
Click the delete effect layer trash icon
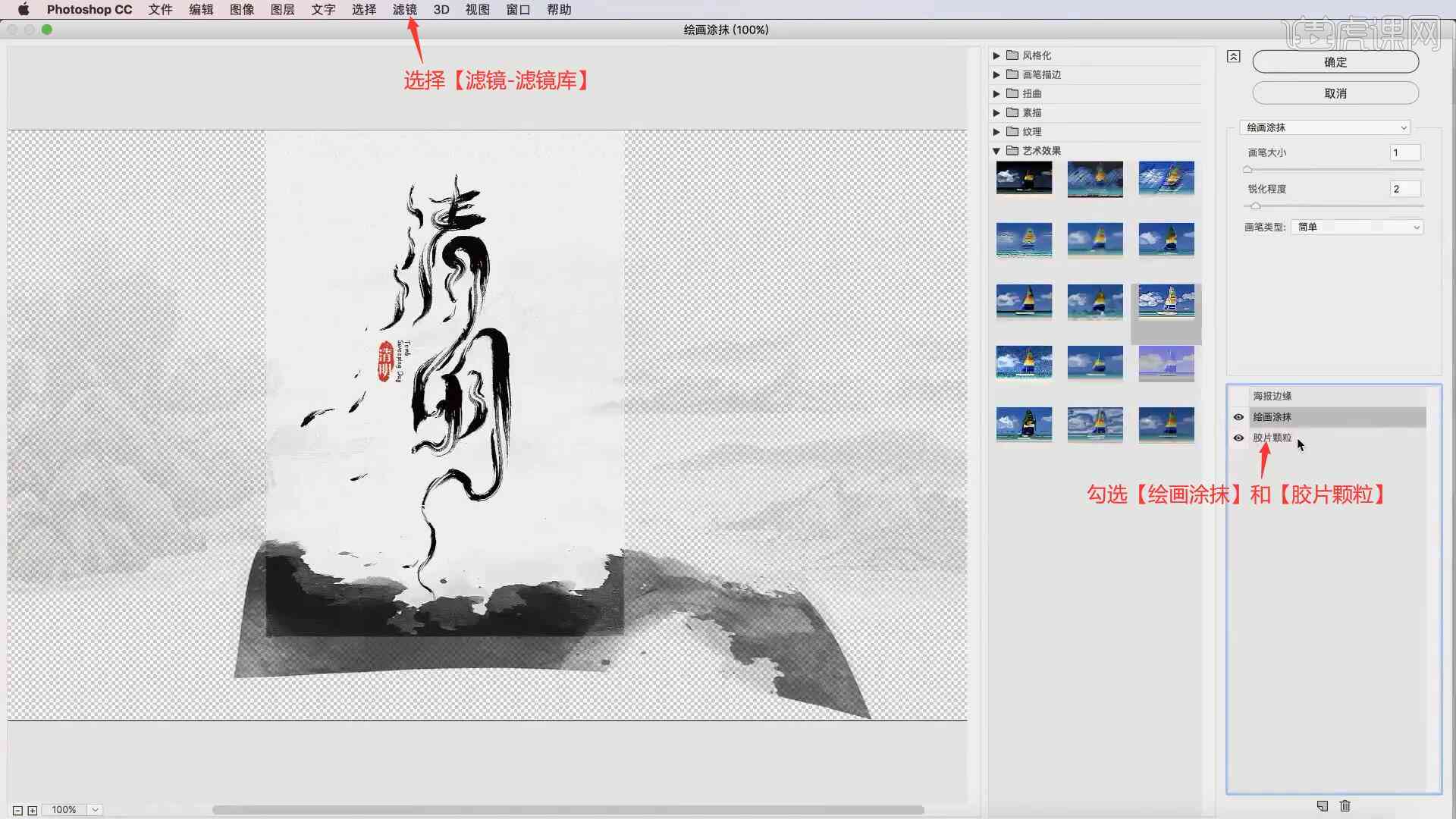tap(1345, 805)
